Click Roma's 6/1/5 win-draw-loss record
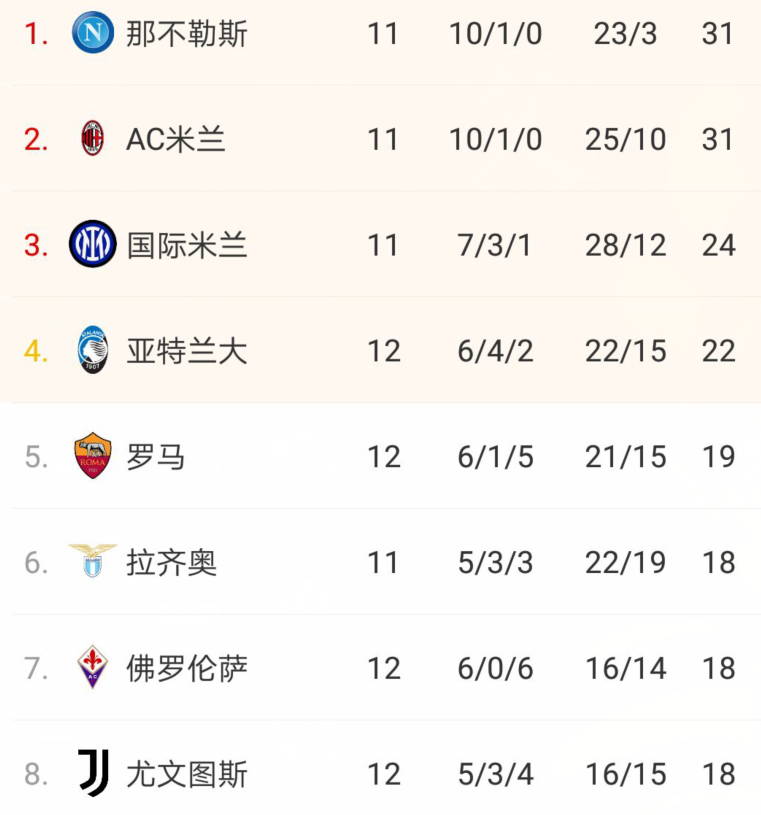Screen dimensions: 761x815 [x=495, y=457]
